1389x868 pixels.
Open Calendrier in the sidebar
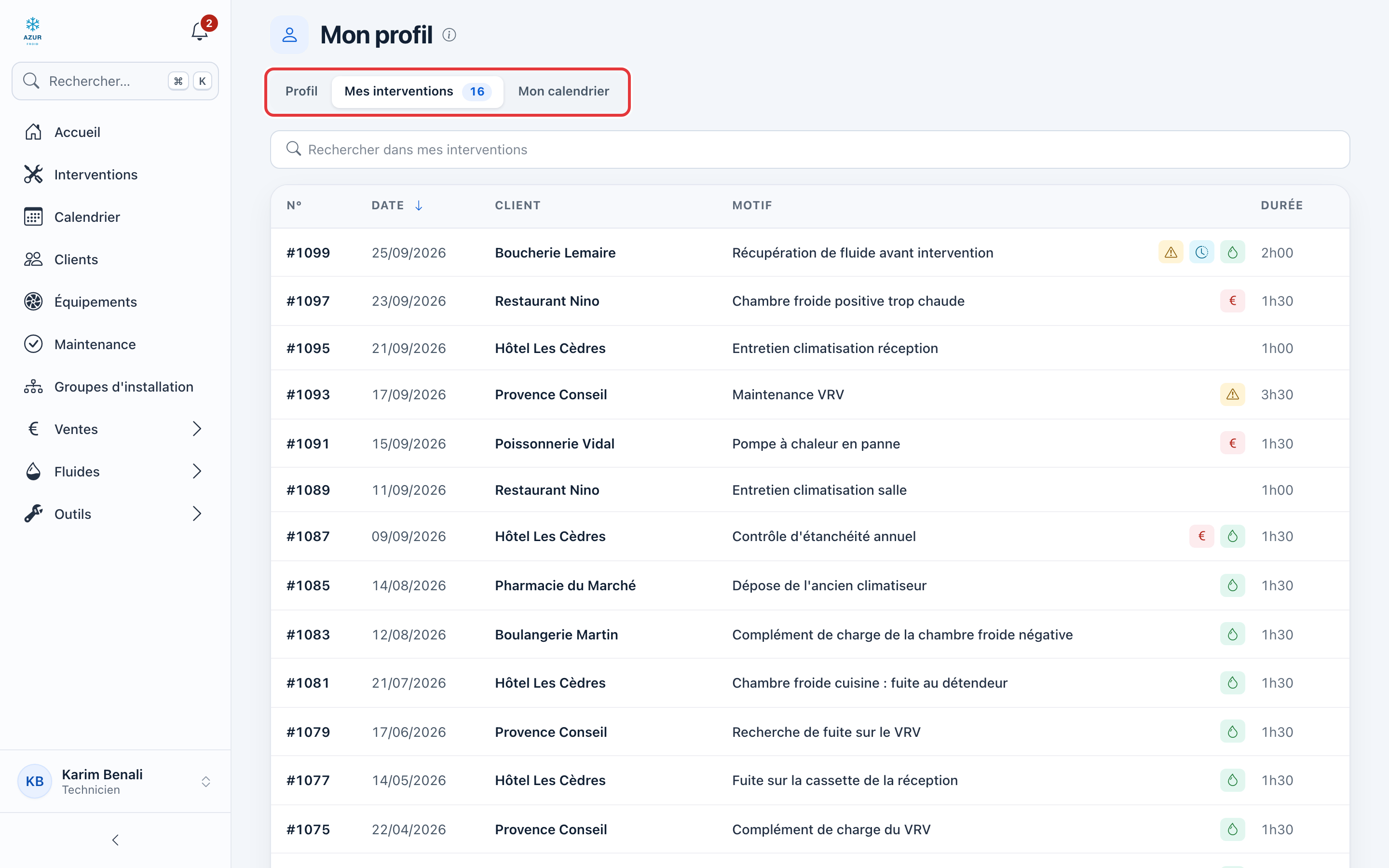(115, 217)
